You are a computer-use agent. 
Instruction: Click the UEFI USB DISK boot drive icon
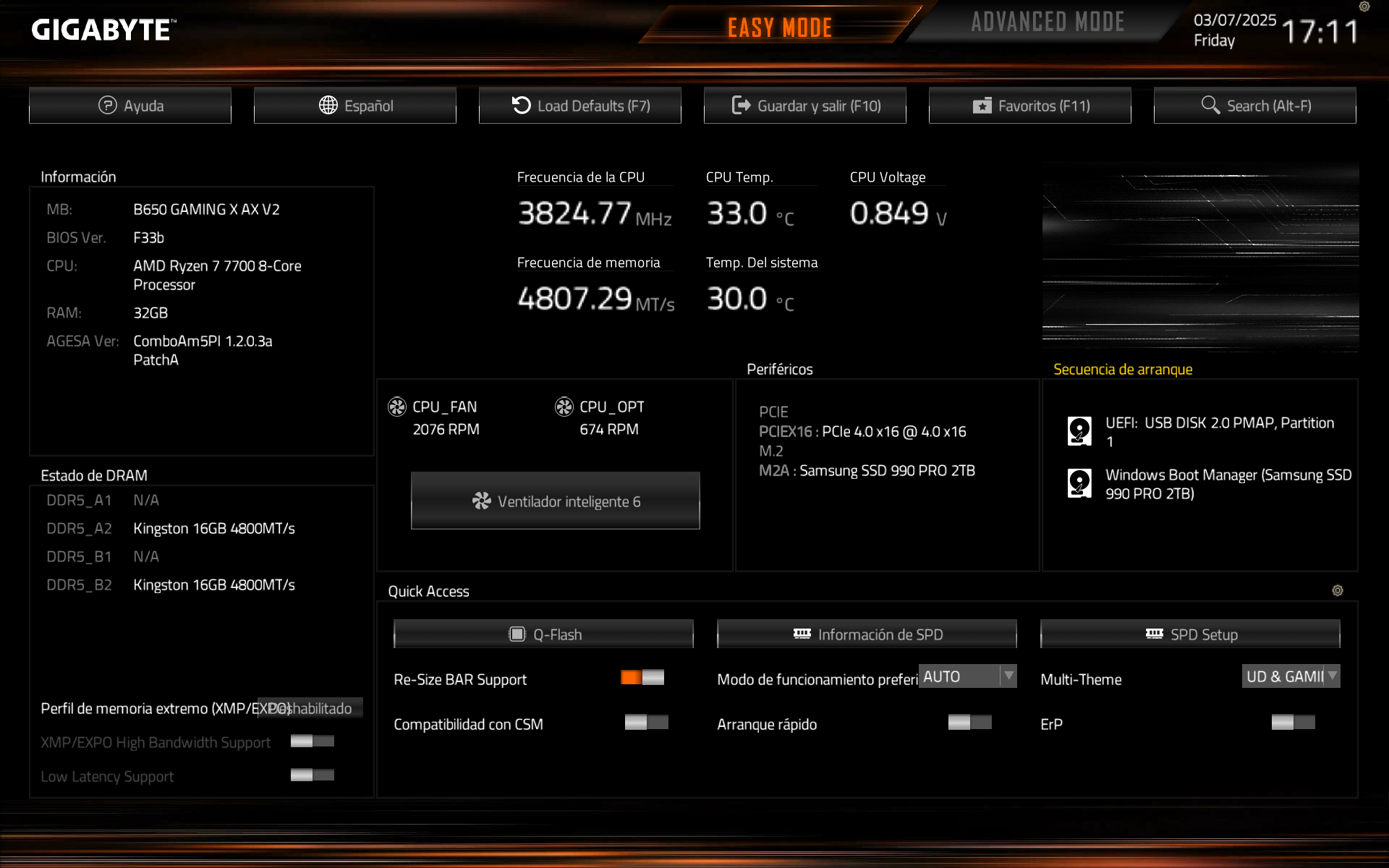1079,431
